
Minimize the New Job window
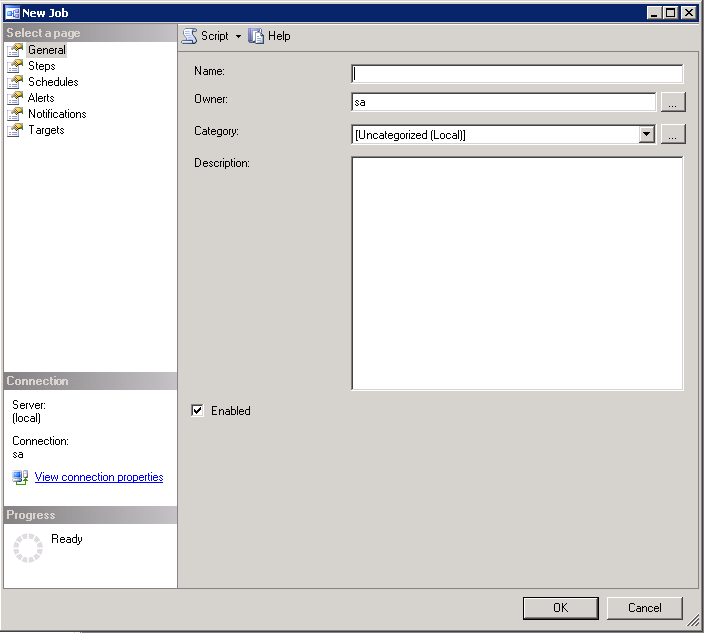point(655,13)
